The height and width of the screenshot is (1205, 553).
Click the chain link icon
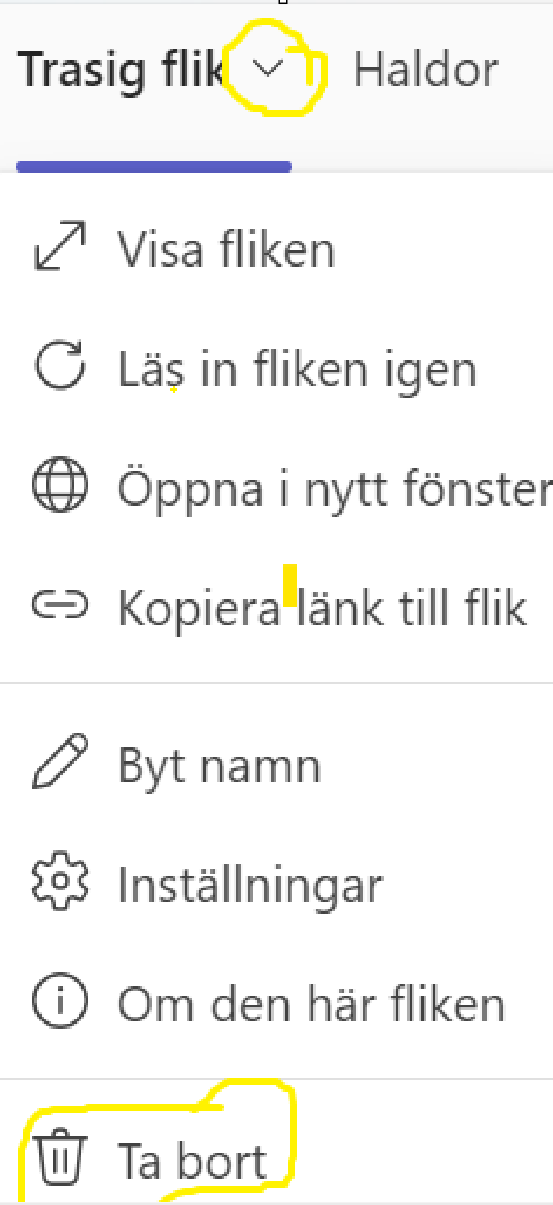pos(60,605)
